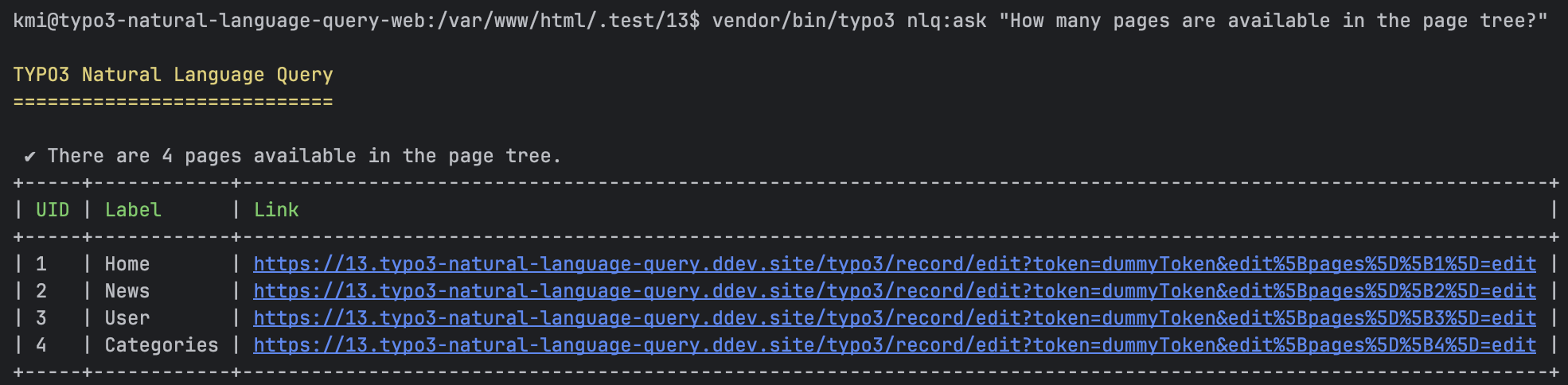Follow the User page edit link
The image size is (1568, 385).
point(894,318)
